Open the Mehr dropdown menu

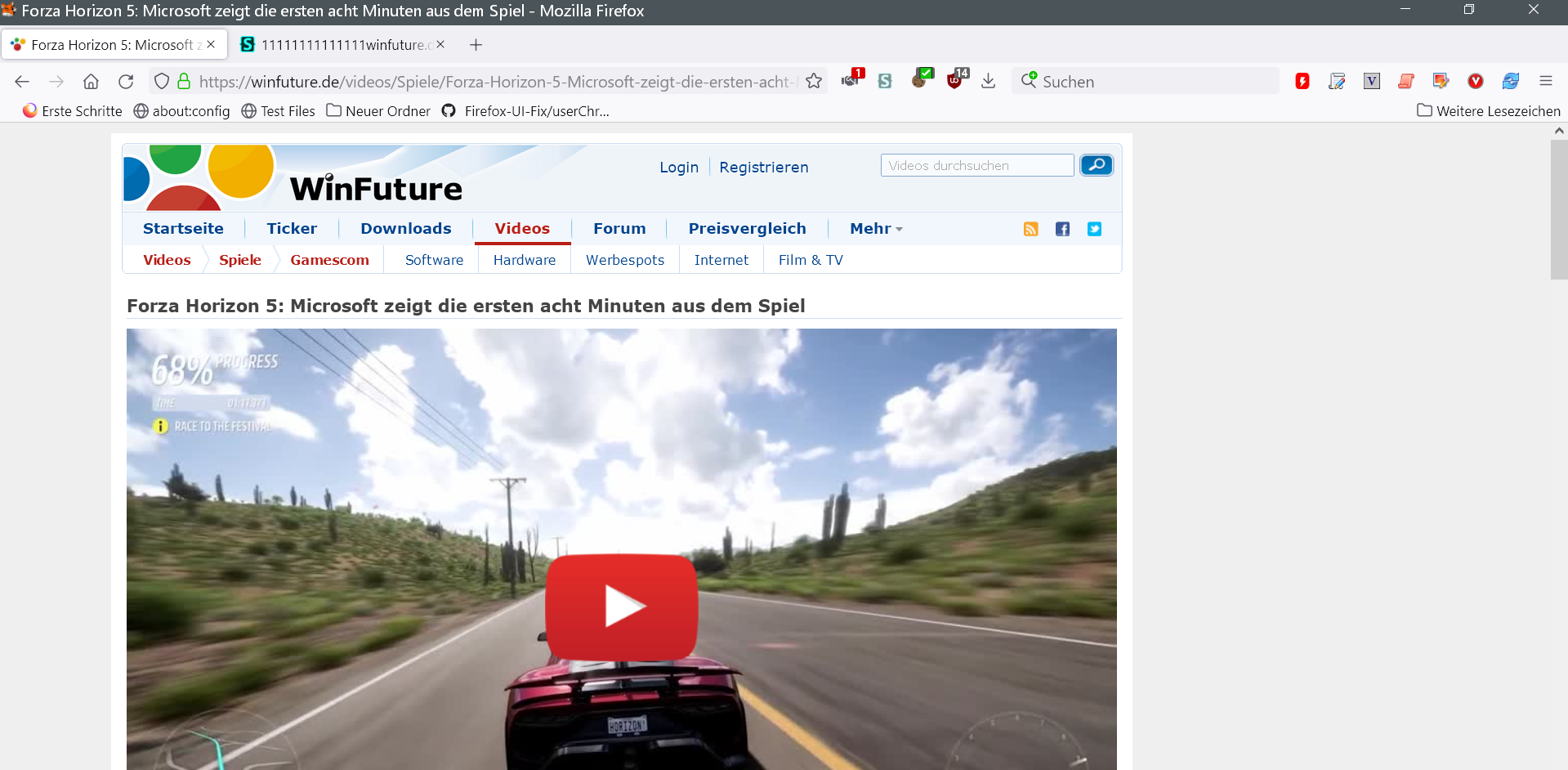876,229
